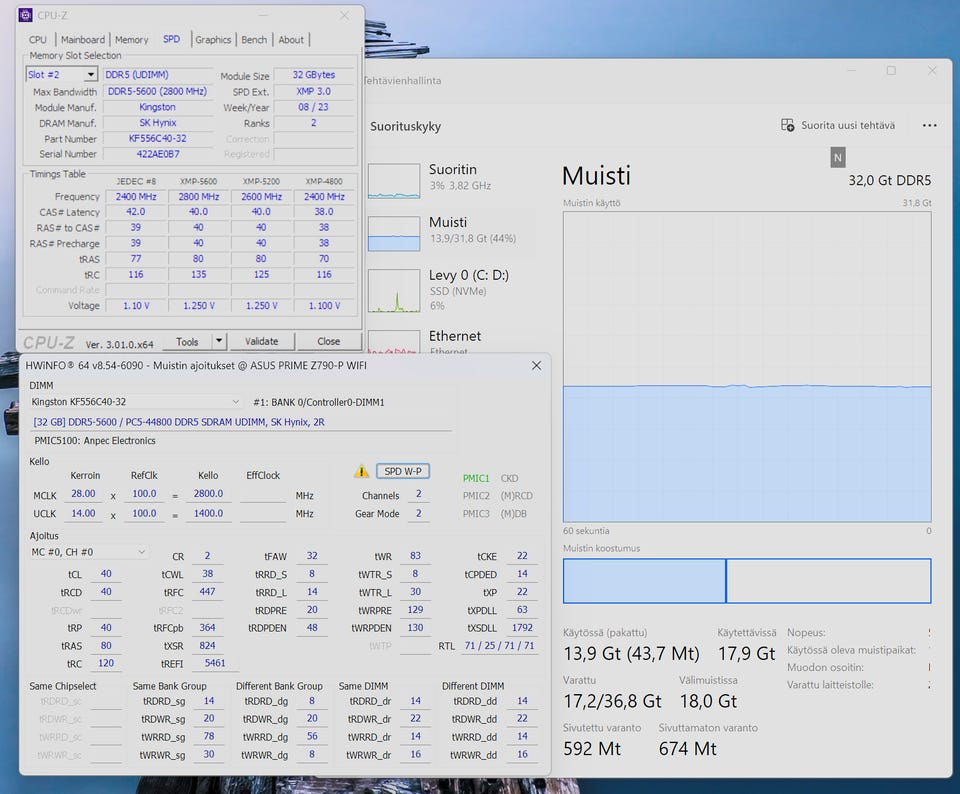Click the Suoritetuskyky header 'Suorita uusi tehtävä' text

(x=848, y=125)
